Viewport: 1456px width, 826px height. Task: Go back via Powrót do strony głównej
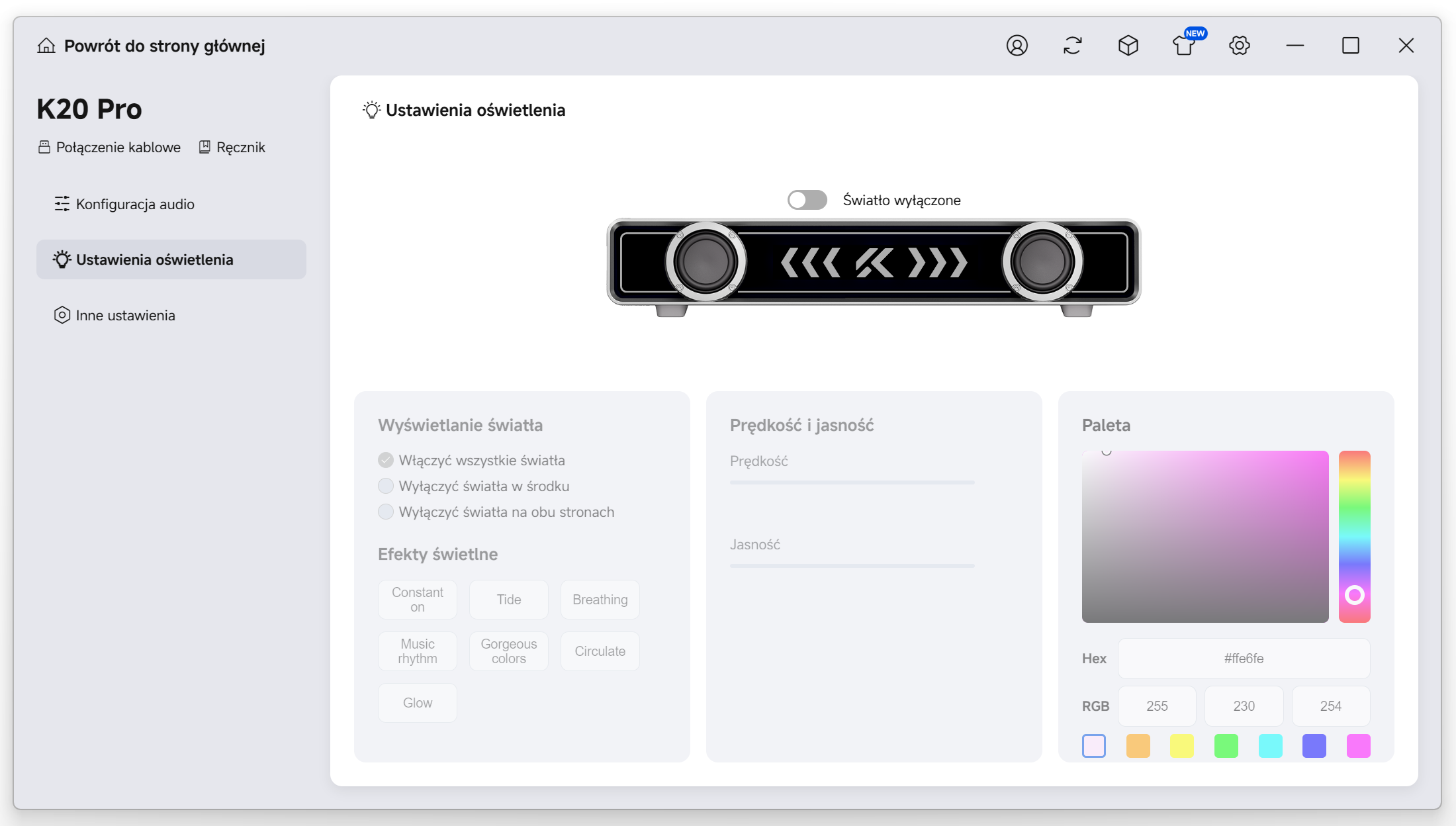164,46
